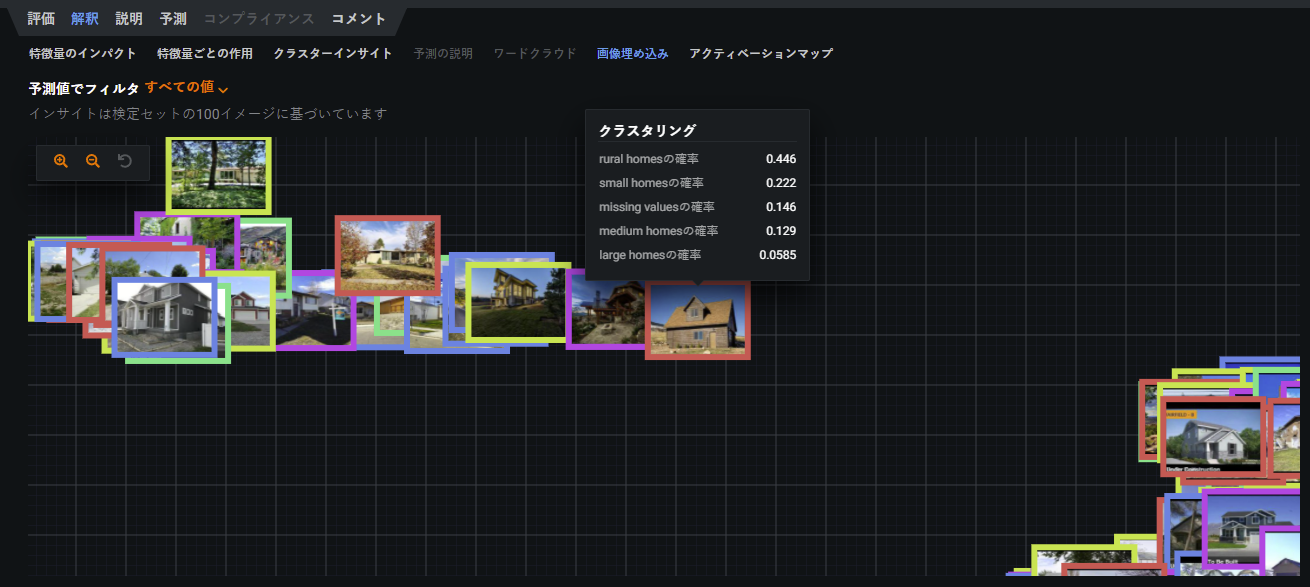Open the 解釈 tab
The height and width of the screenshot is (587, 1310).
(85, 19)
